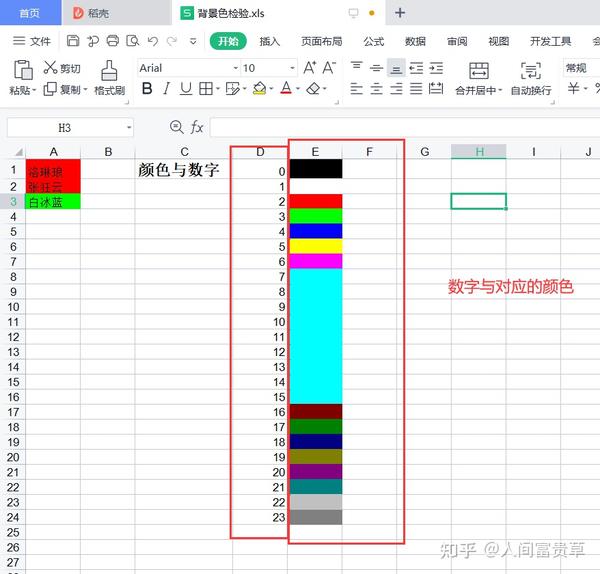Open the 文件 menu

[32, 41]
